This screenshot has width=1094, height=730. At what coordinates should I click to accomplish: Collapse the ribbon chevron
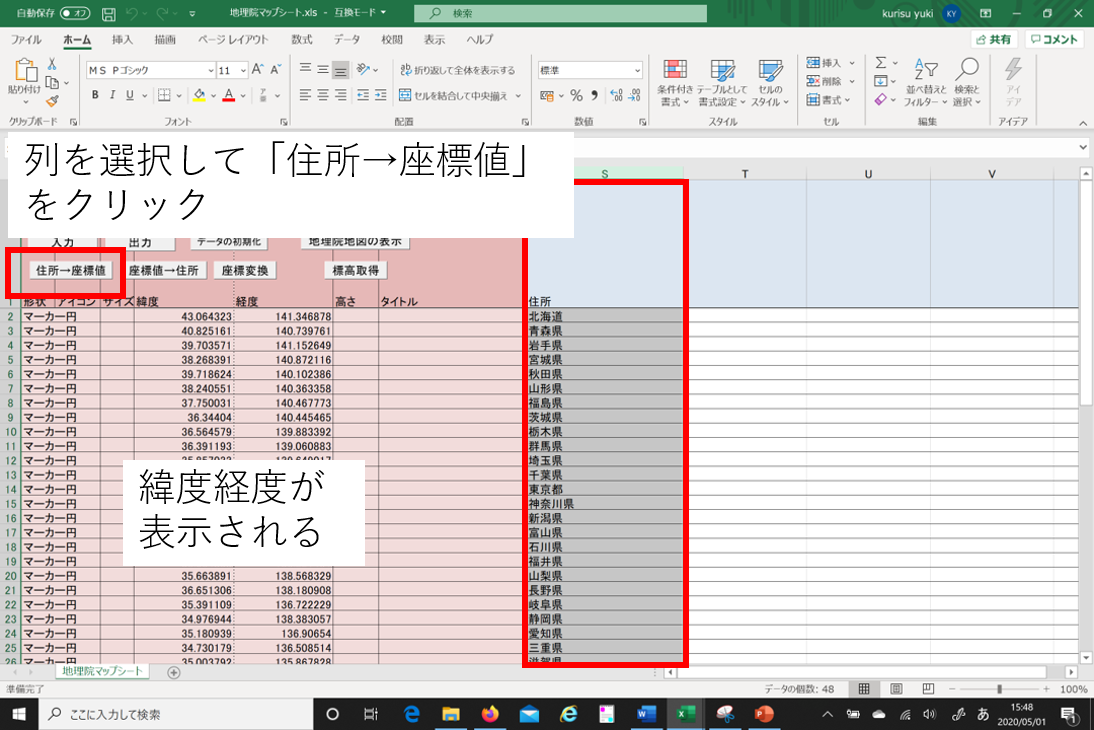[x=1083, y=123]
